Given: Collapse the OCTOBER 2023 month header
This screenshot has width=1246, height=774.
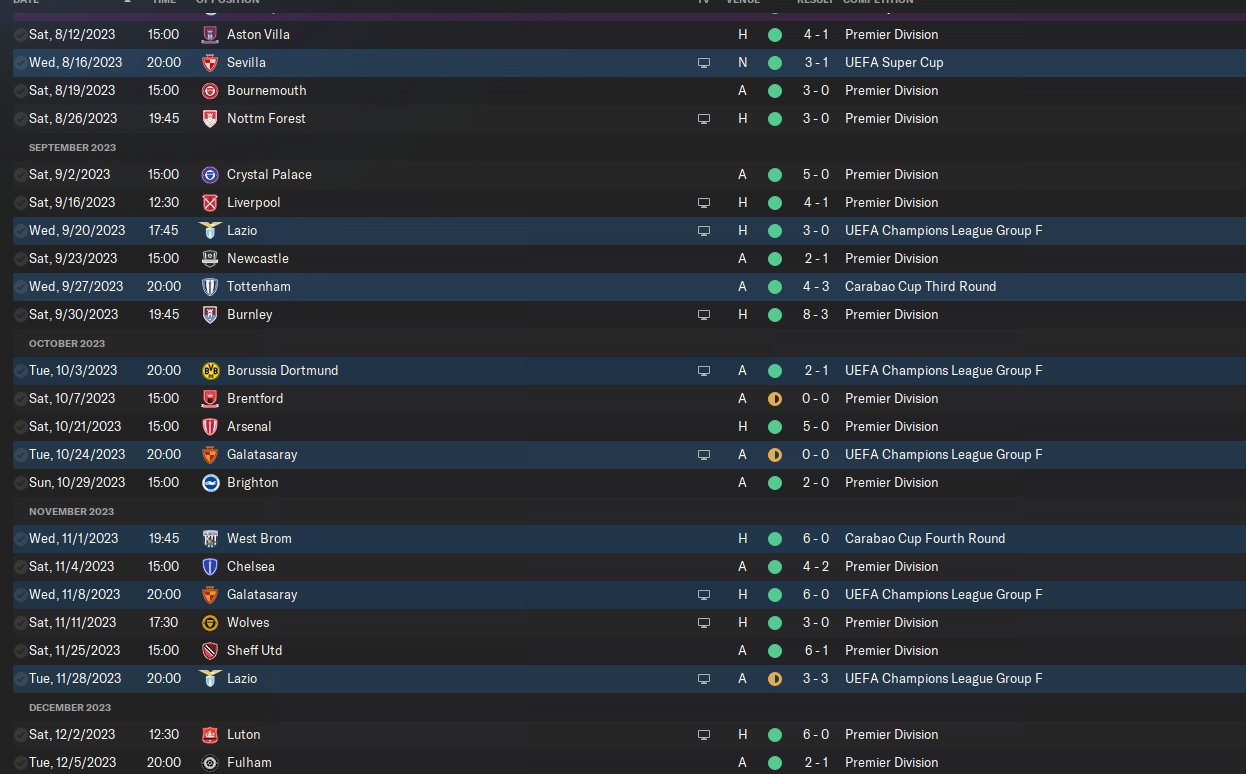Looking at the screenshot, I should [x=67, y=343].
